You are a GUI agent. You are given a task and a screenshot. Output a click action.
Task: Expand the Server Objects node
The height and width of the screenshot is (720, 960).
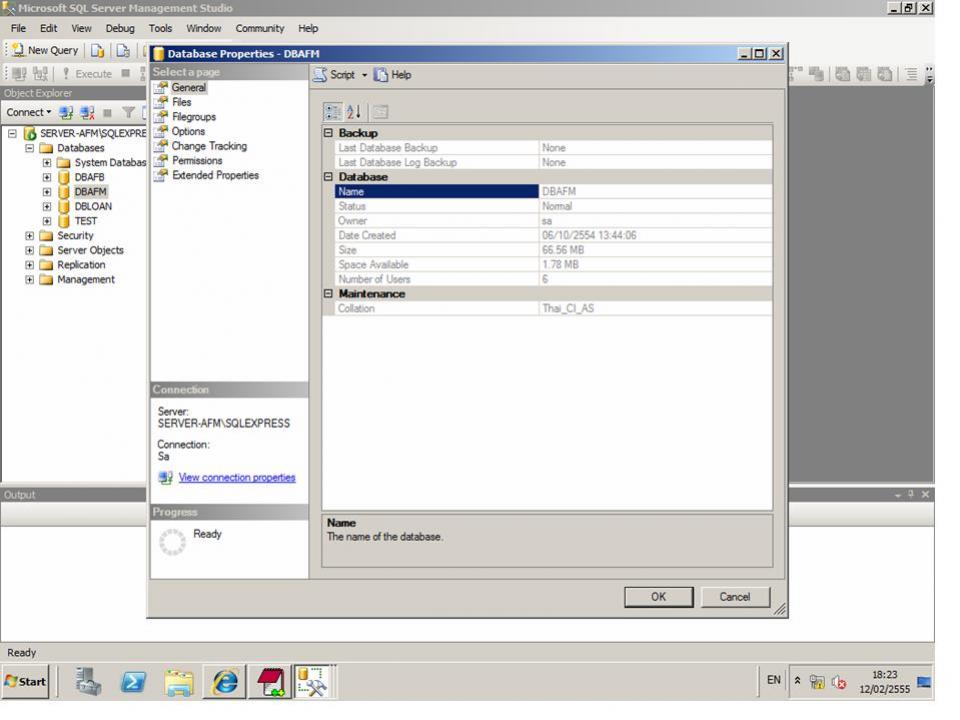click(29, 250)
